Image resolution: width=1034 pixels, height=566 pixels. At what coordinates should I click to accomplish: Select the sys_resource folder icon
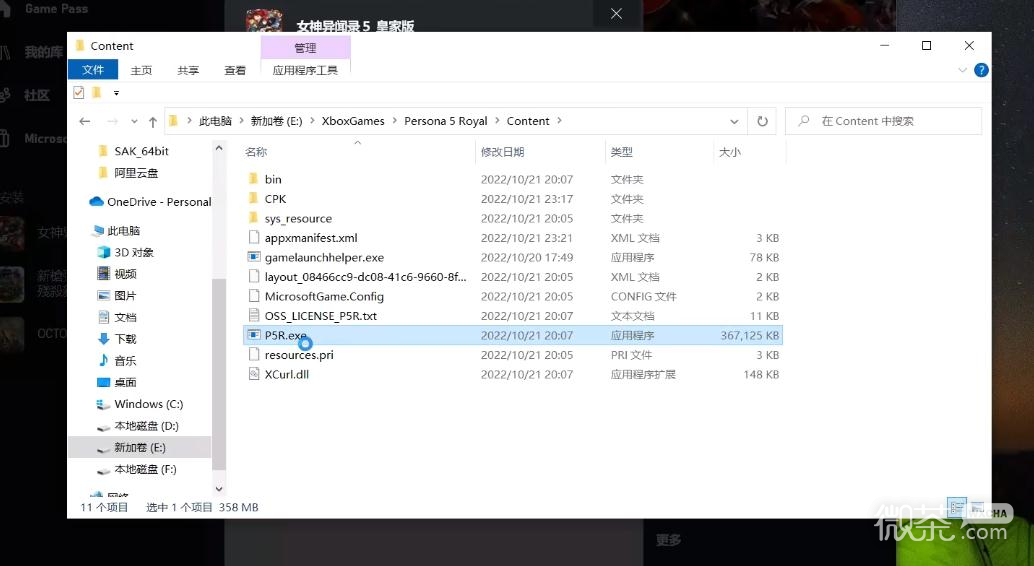pyautogui.click(x=253, y=218)
